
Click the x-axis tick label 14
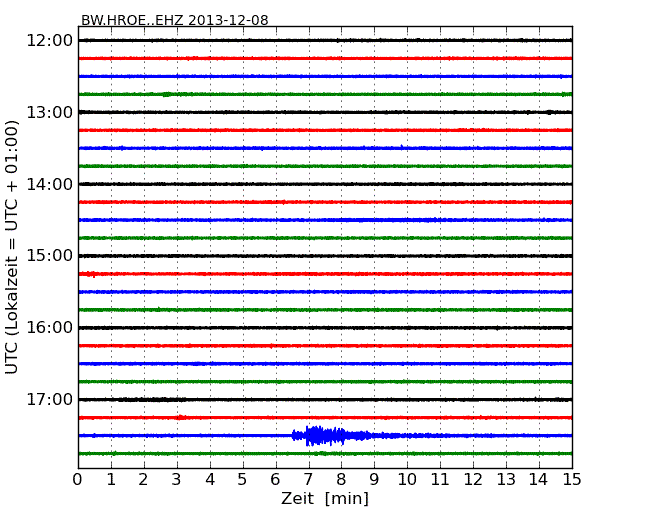(x=538, y=480)
